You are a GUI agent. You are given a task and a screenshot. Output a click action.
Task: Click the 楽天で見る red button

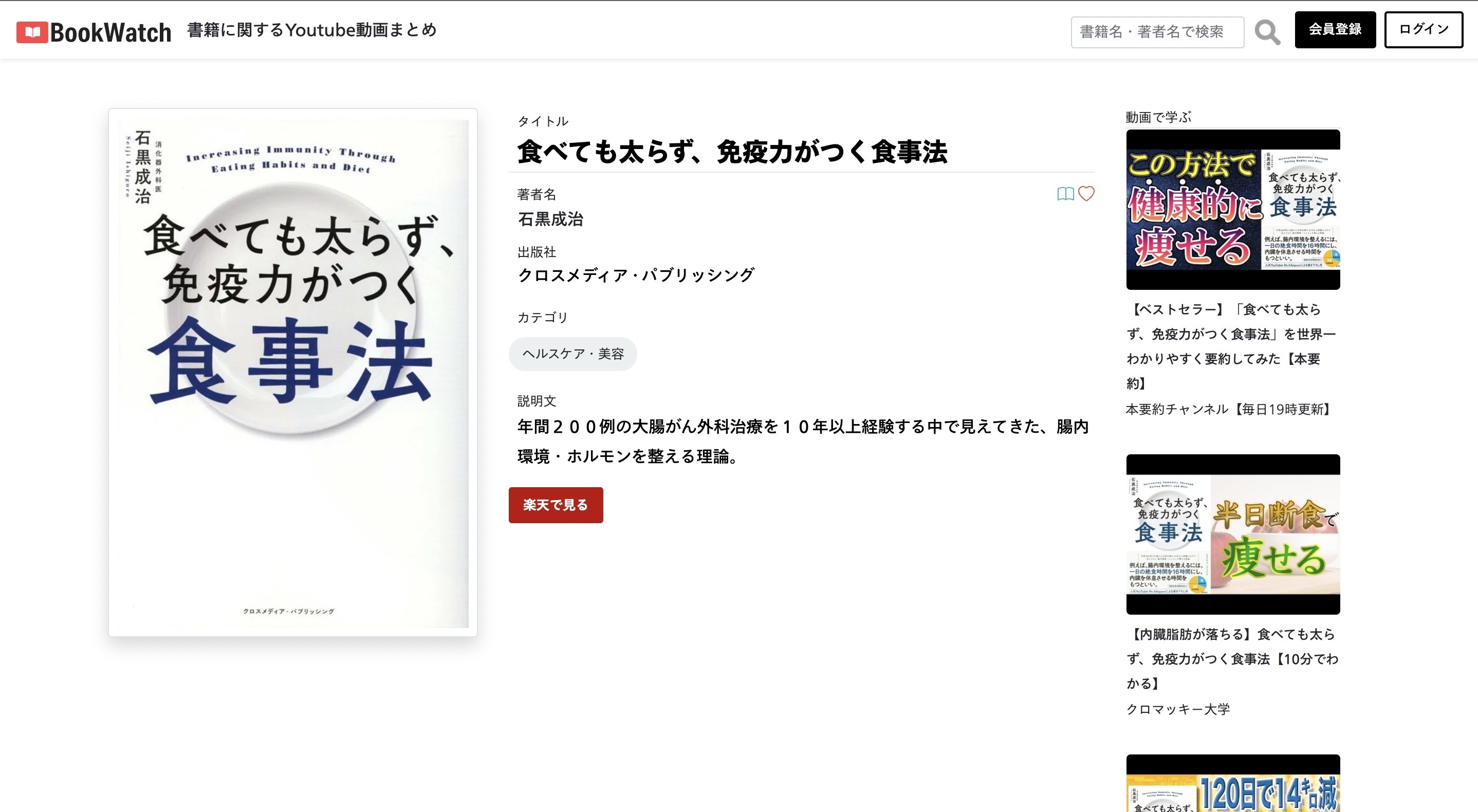(x=556, y=505)
